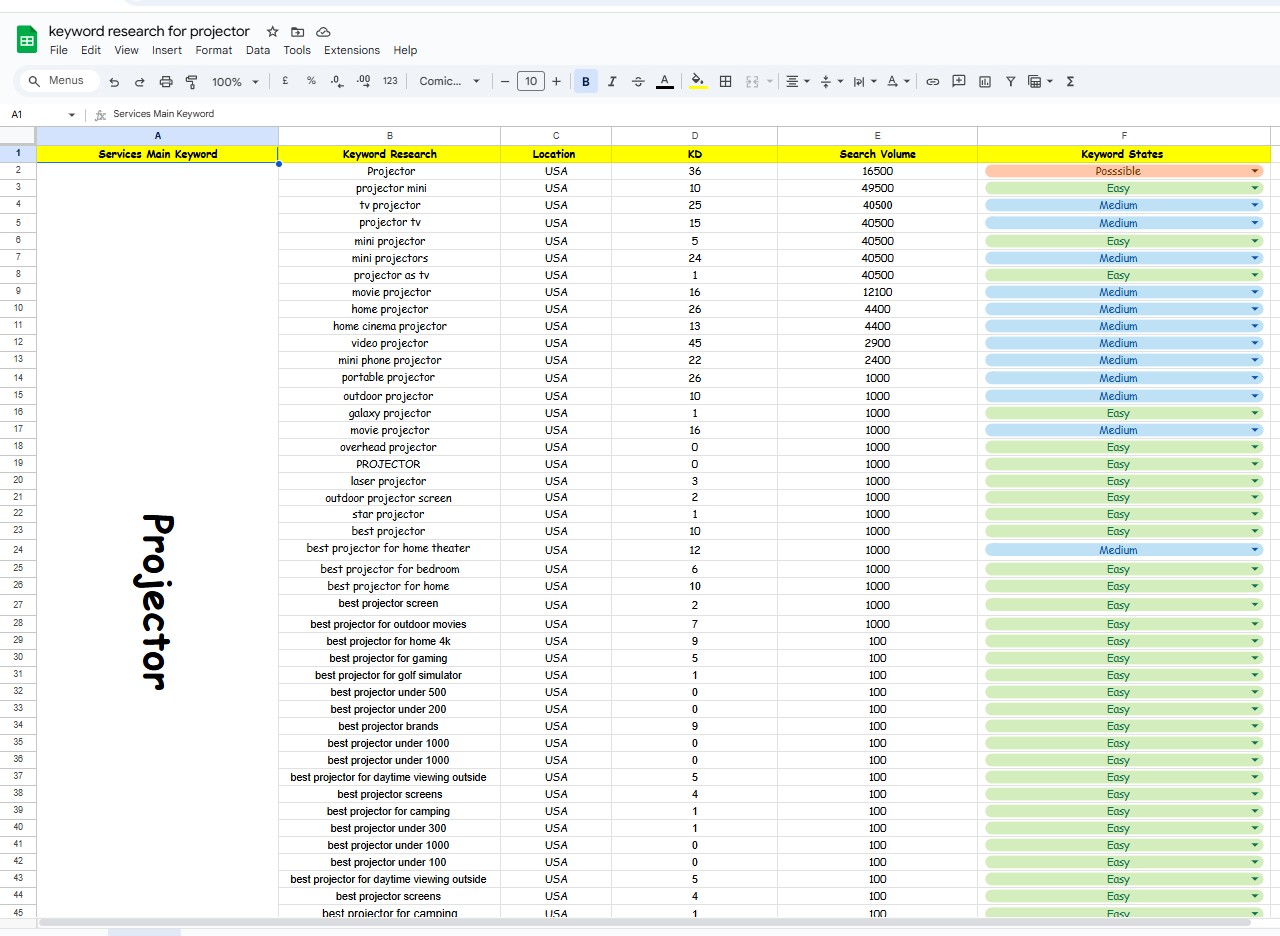Insert a link using the toolbar icon
Screen dimensions: 1280x936
[931, 81]
